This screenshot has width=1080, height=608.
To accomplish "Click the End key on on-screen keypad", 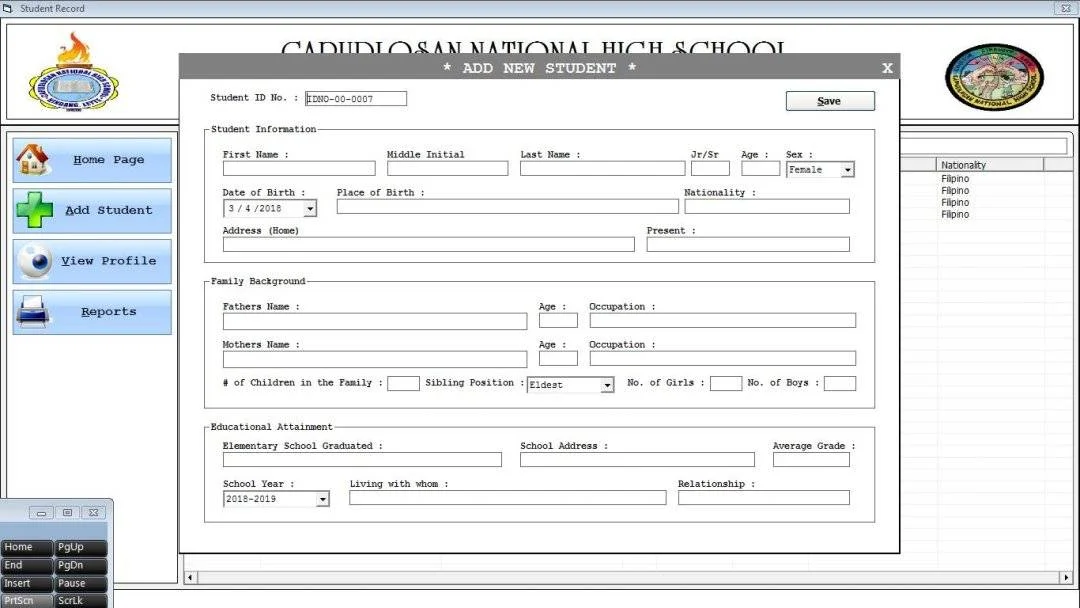I will [x=27, y=565].
